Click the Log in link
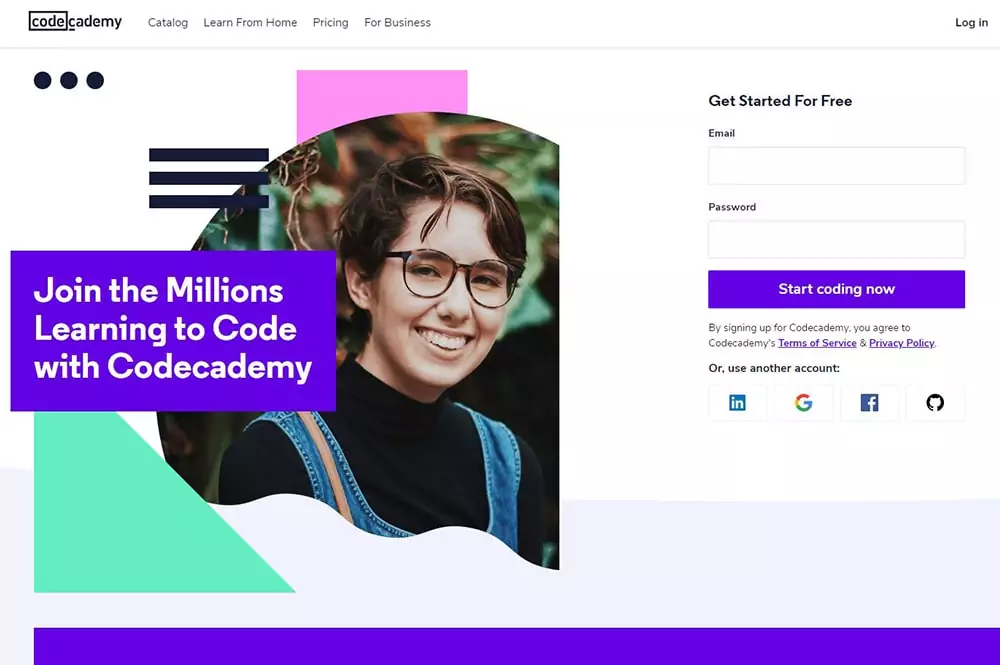The height and width of the screenshot is (665, 1000). tap(971, 22)
